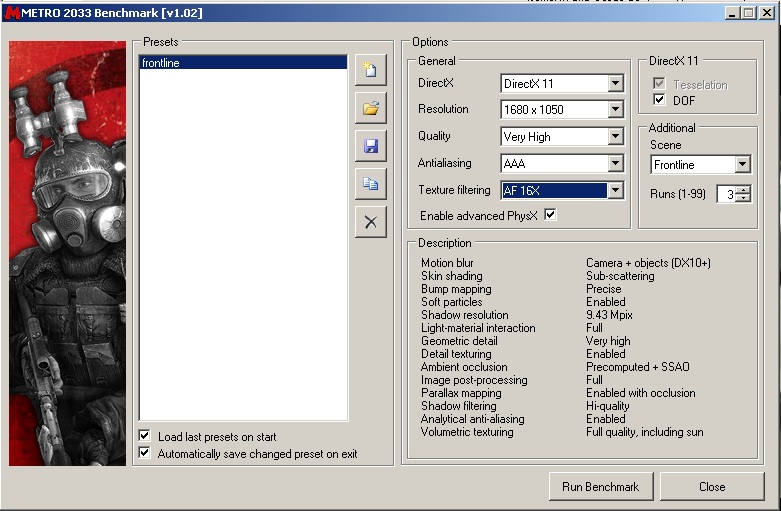Viewport: 781px width, 511px height.
Task: Click the save preset floppy icon
Action: click(370, 146)
